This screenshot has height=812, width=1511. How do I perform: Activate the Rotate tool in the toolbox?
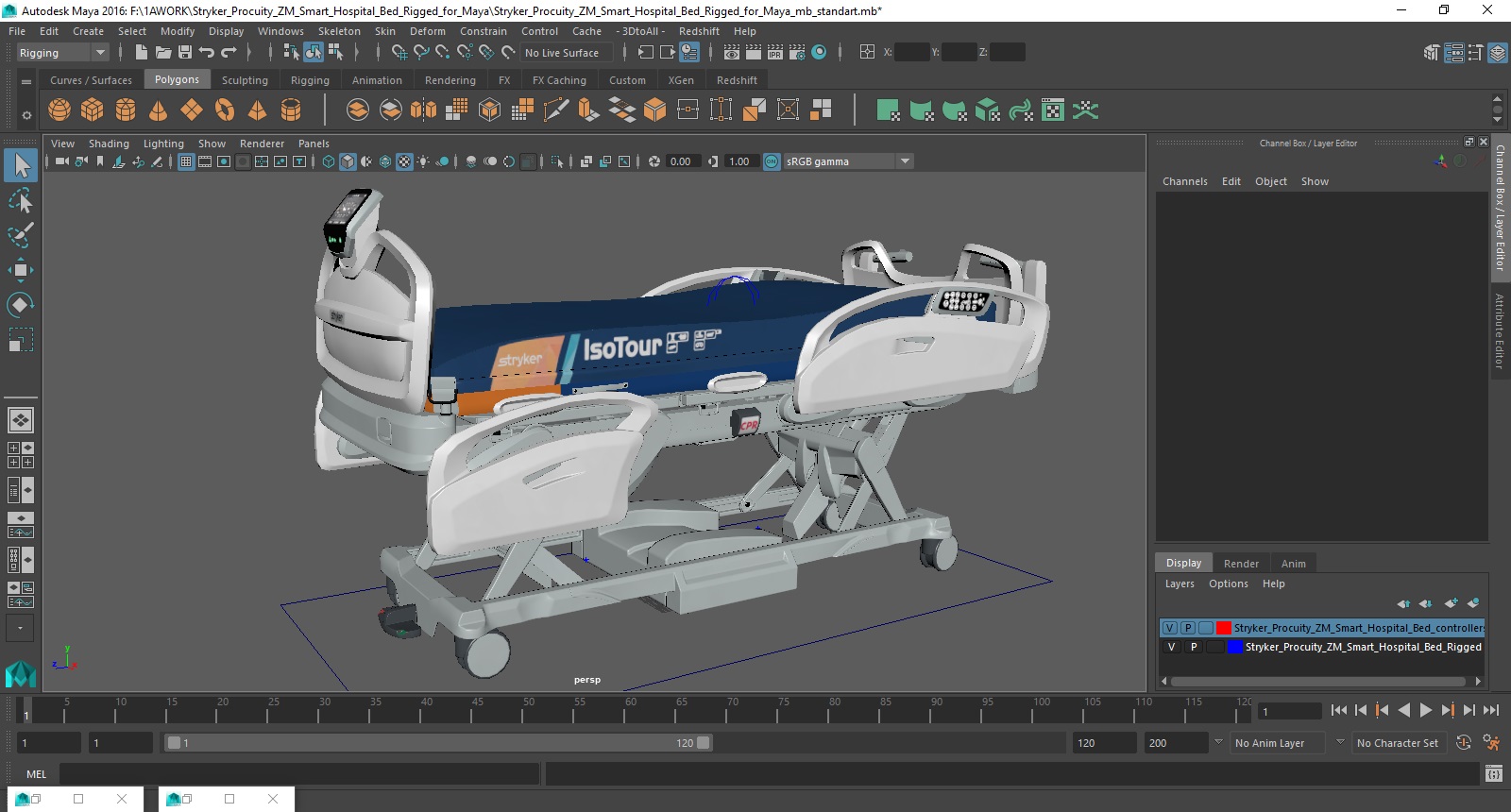[x=21, y=305]
